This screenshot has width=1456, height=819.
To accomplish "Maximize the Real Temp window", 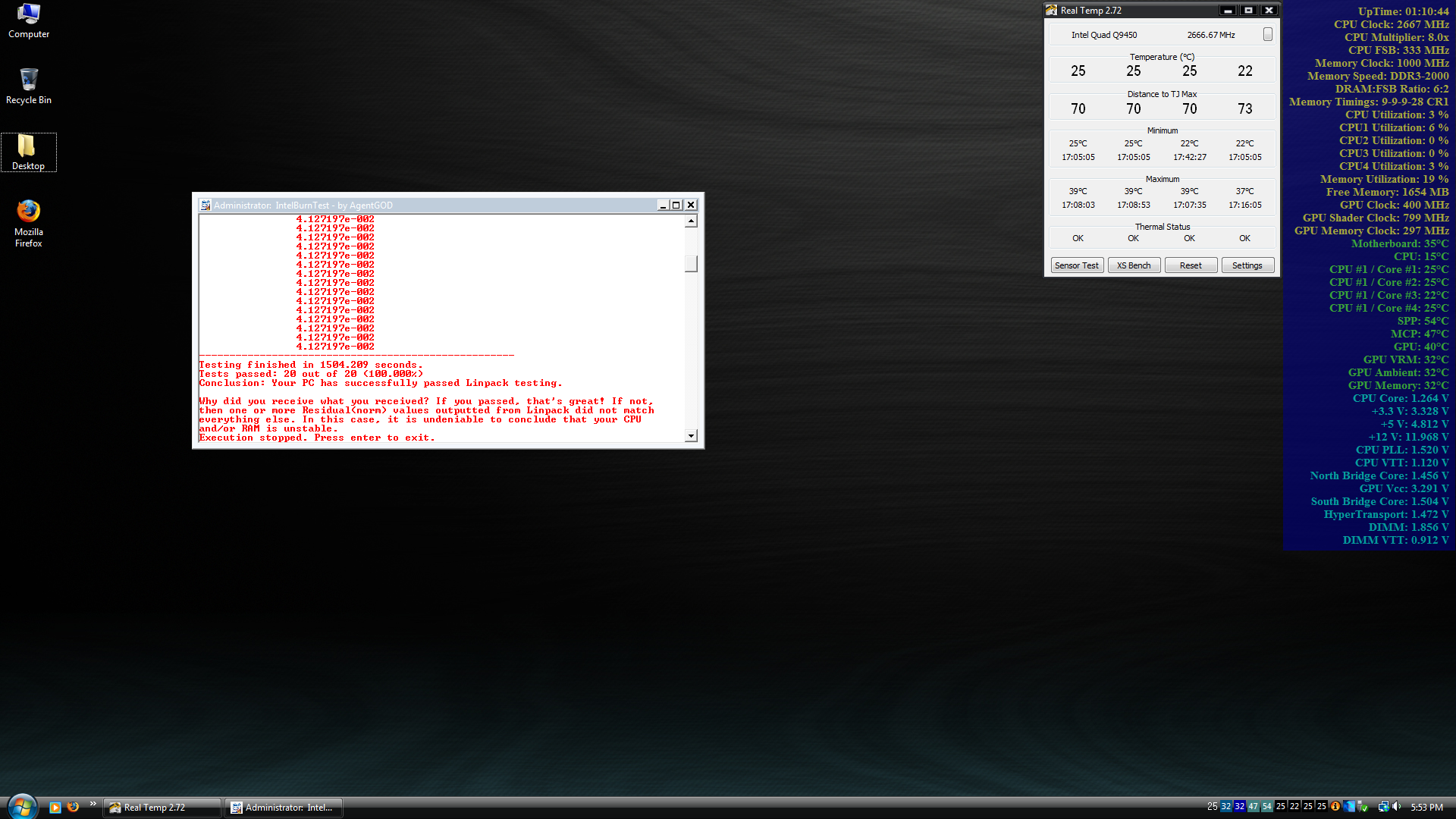I will 1248,11.
